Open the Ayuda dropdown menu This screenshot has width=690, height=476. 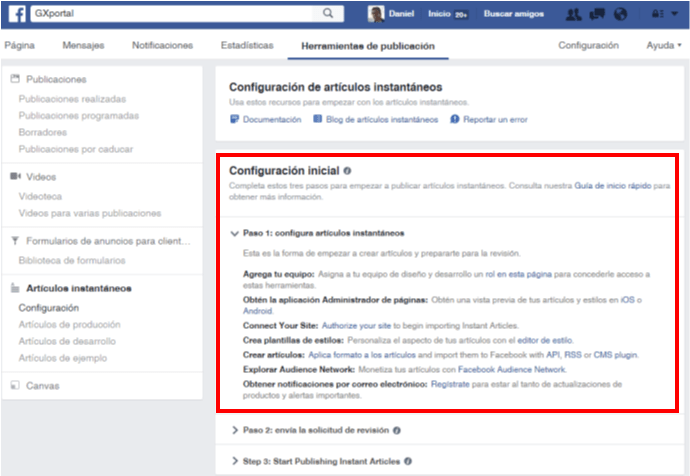(x=663, y=46)
